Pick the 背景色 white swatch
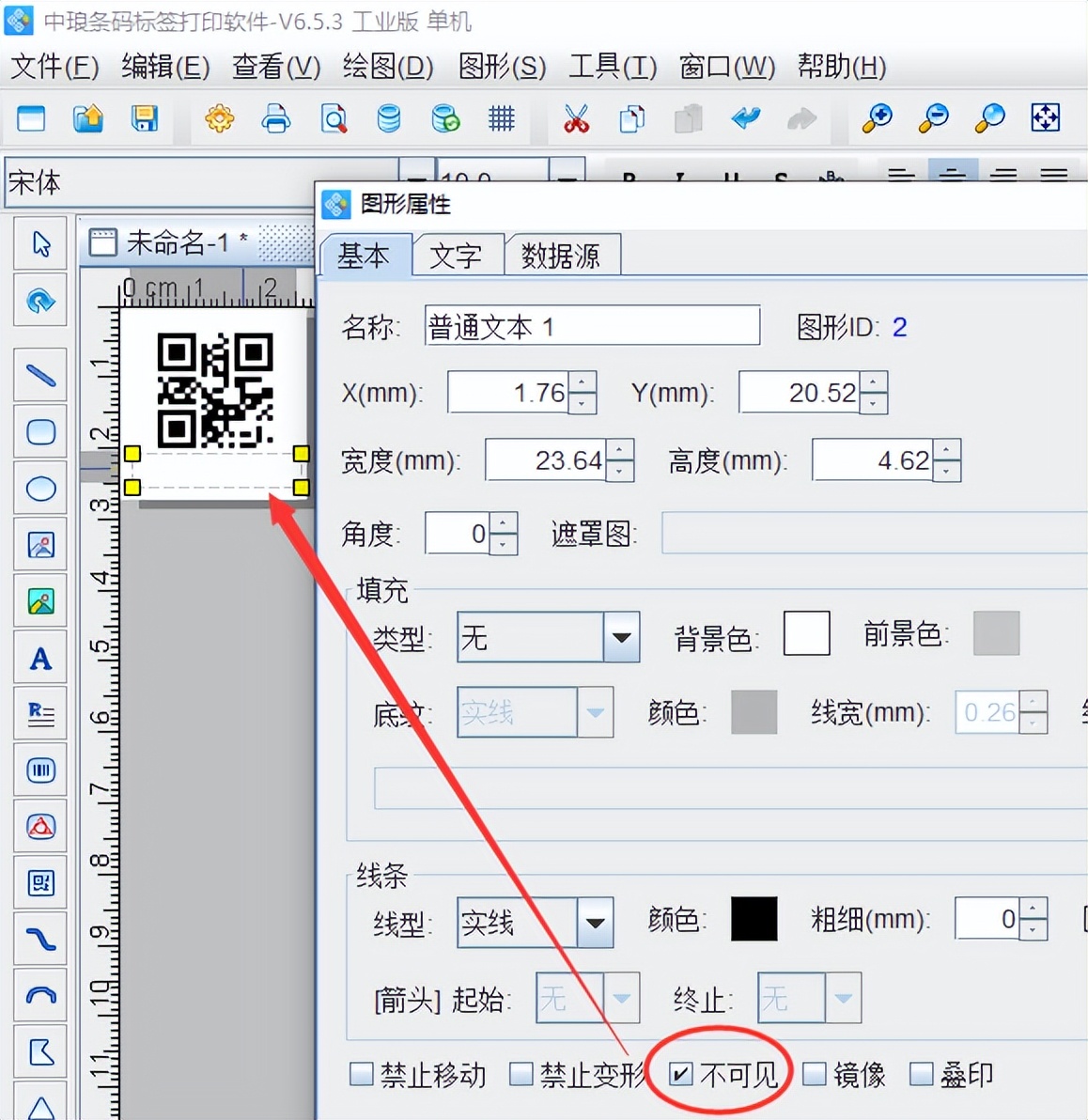The image size is (1088, 1120). click(x=806, y=633)
